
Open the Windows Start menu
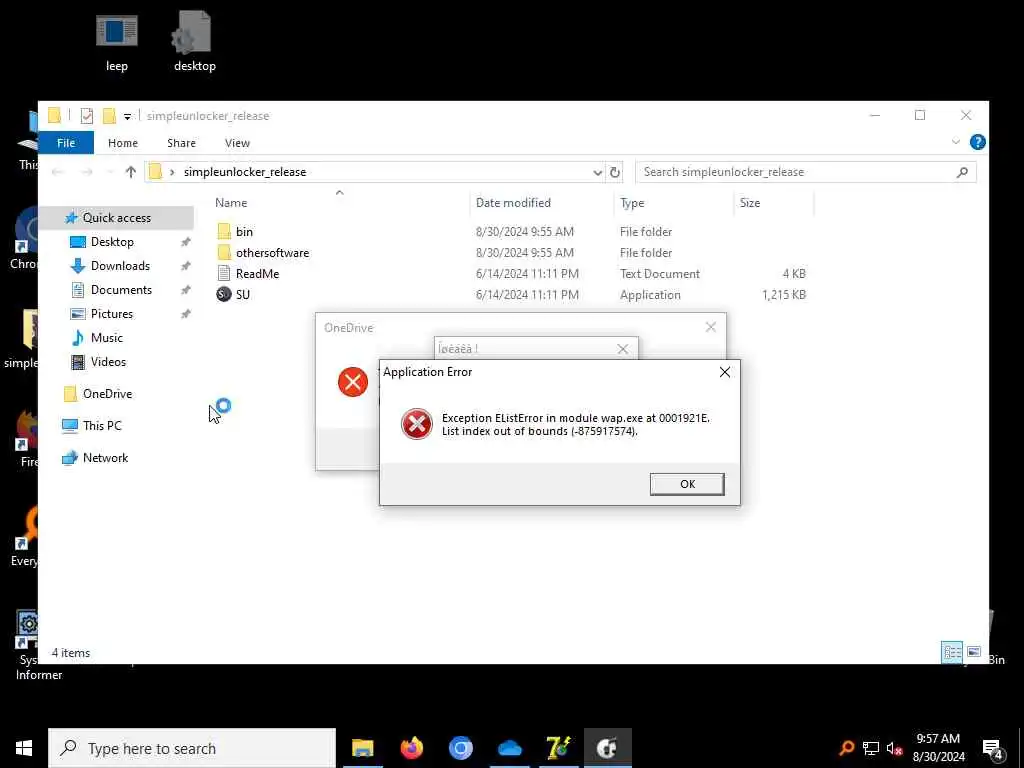coord(24,748)
